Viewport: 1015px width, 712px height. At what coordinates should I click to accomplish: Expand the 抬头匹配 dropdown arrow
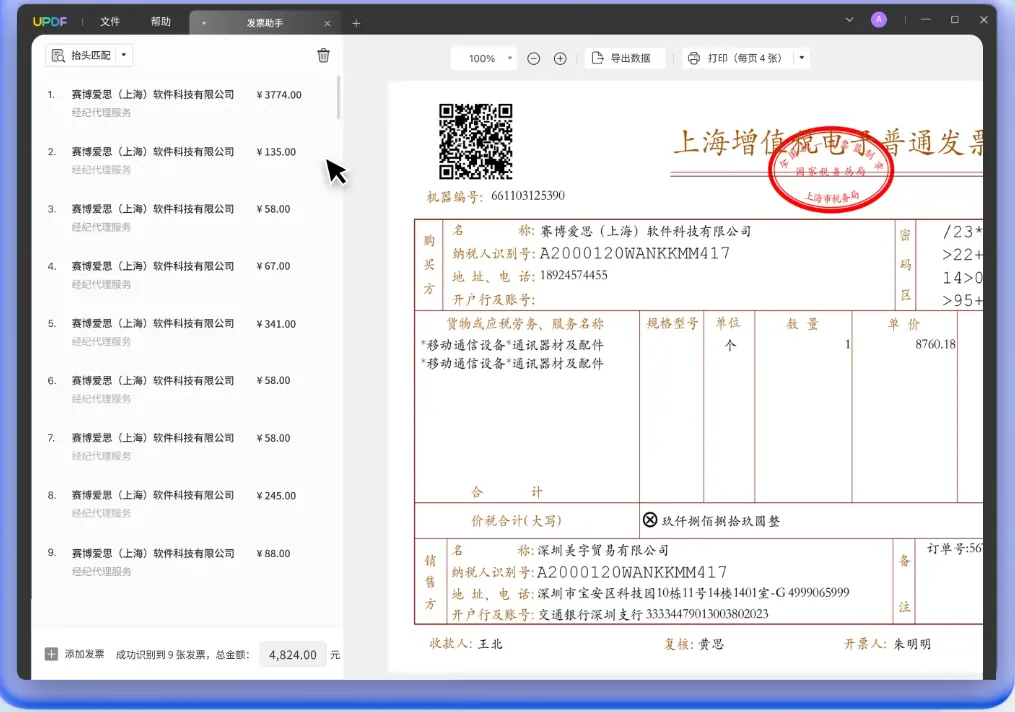(124, 55)
